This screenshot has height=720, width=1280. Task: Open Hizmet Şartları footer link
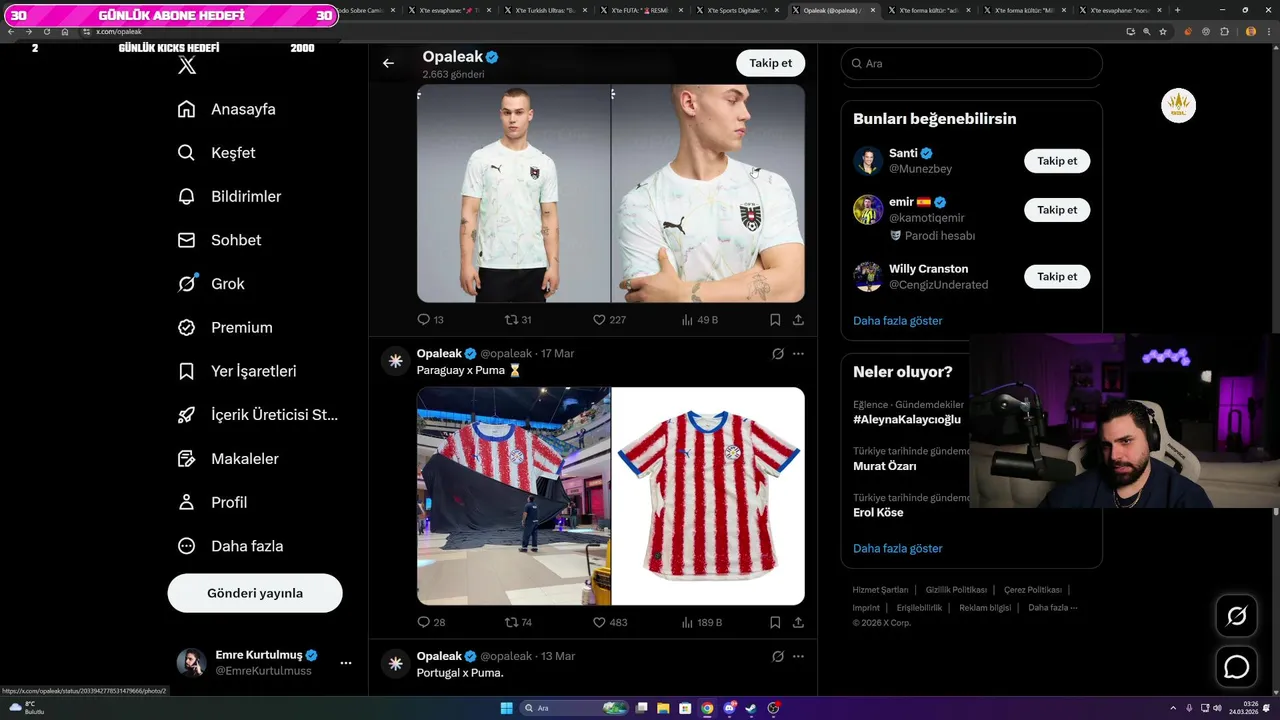880,590
